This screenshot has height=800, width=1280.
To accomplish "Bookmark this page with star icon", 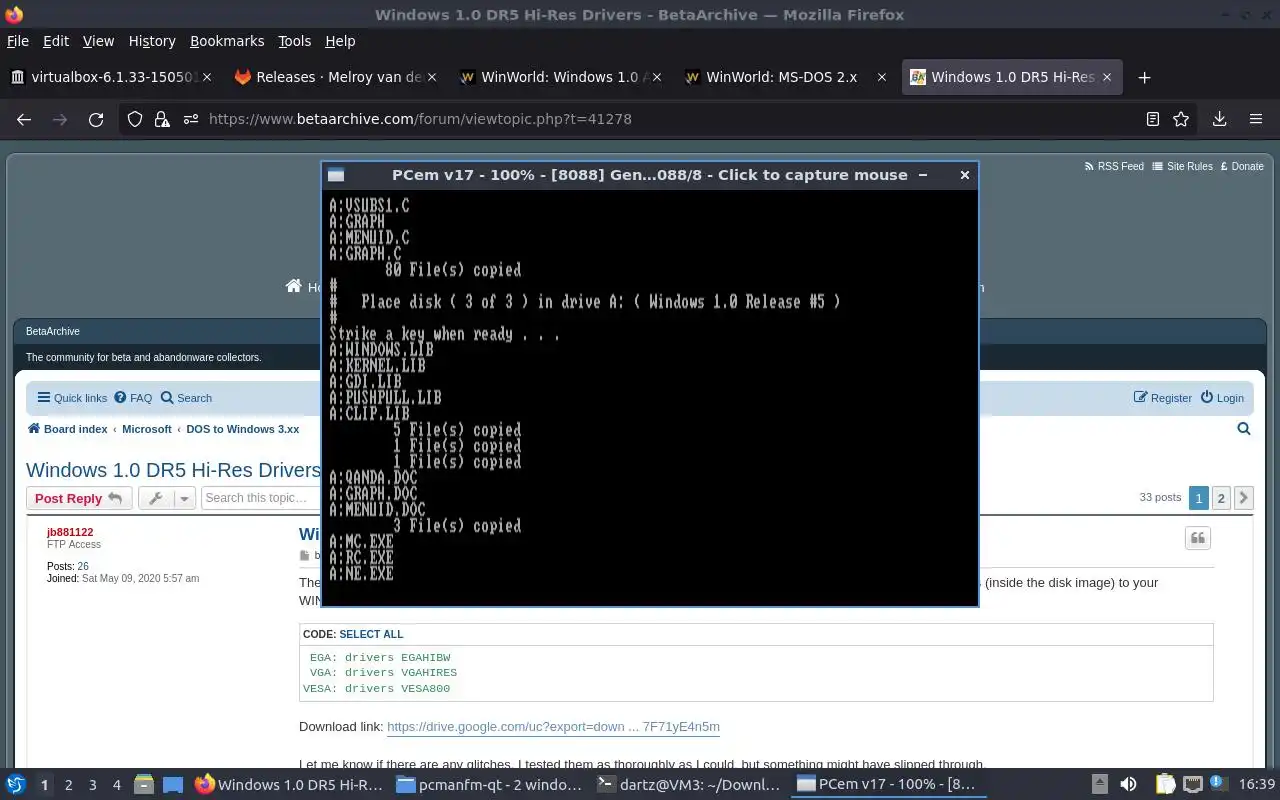I will pos(1181,119).
